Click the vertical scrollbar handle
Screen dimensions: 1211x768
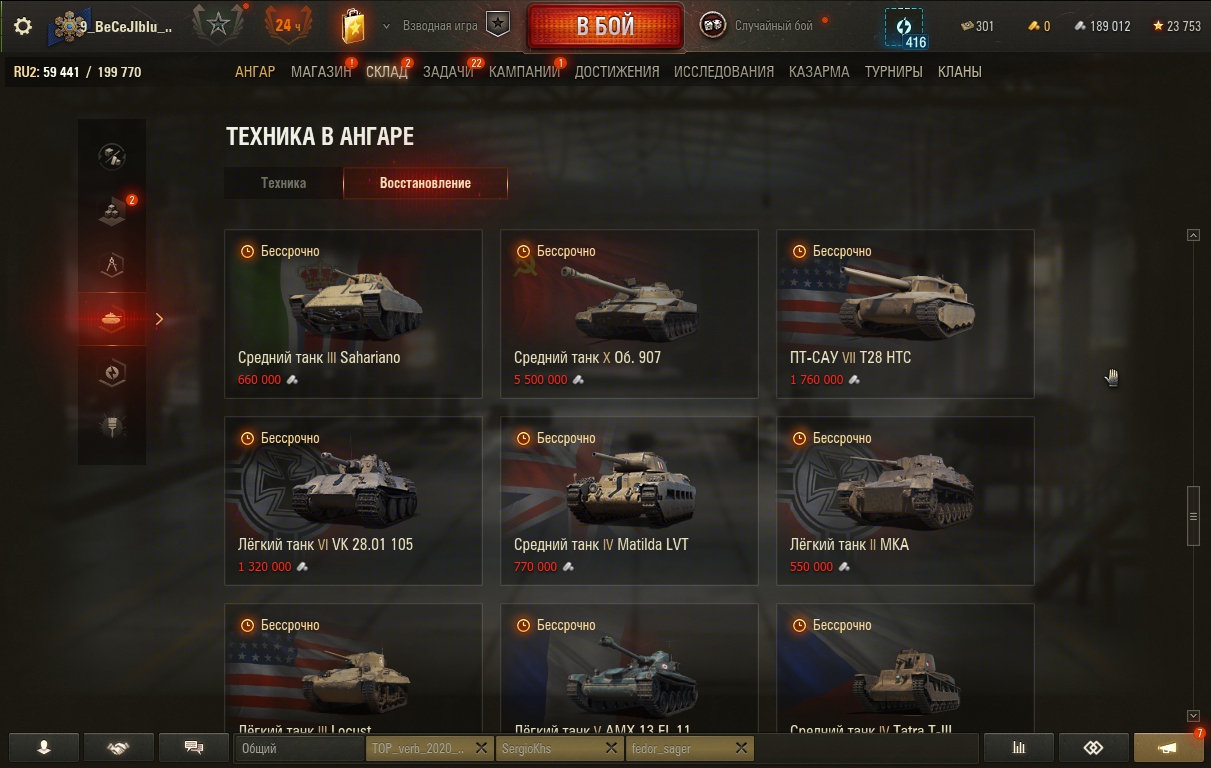(1193, 516)
